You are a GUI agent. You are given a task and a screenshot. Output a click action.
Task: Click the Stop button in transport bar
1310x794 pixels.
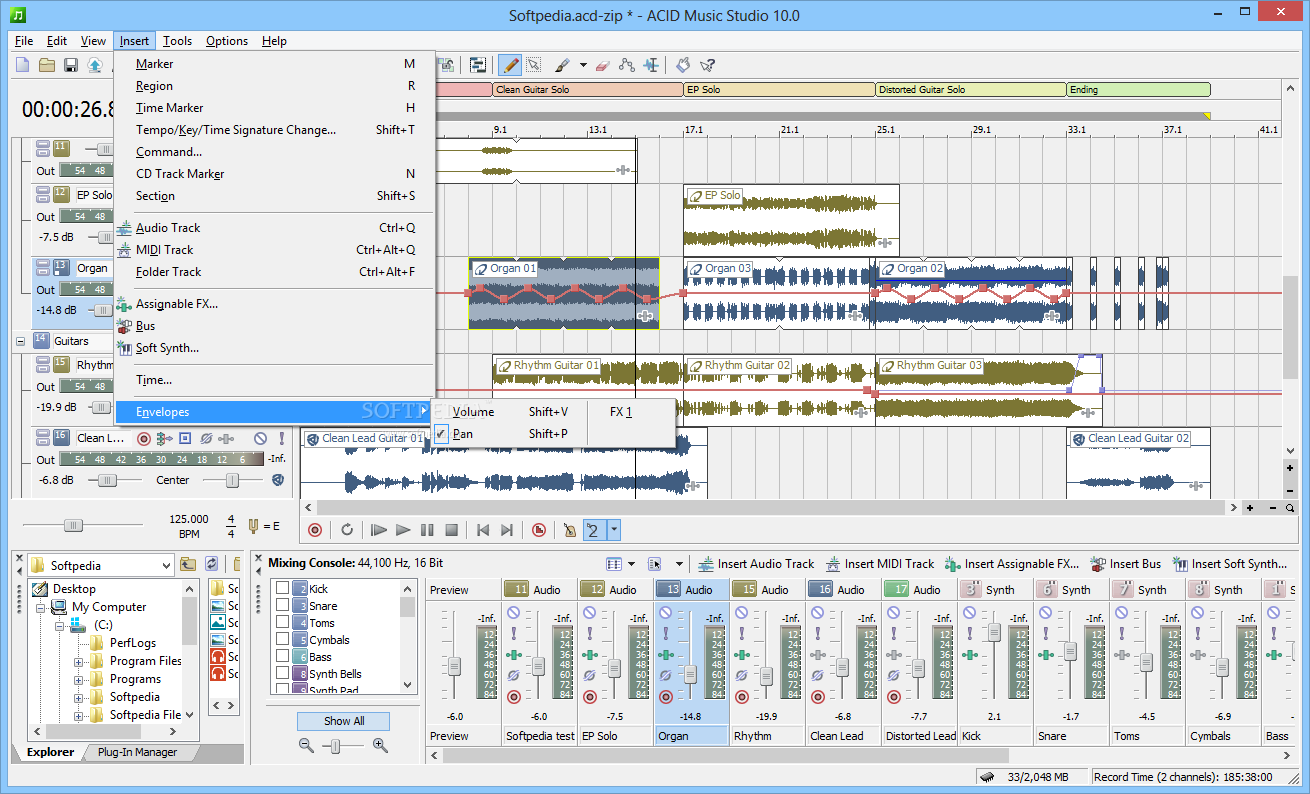pos(451,530)
